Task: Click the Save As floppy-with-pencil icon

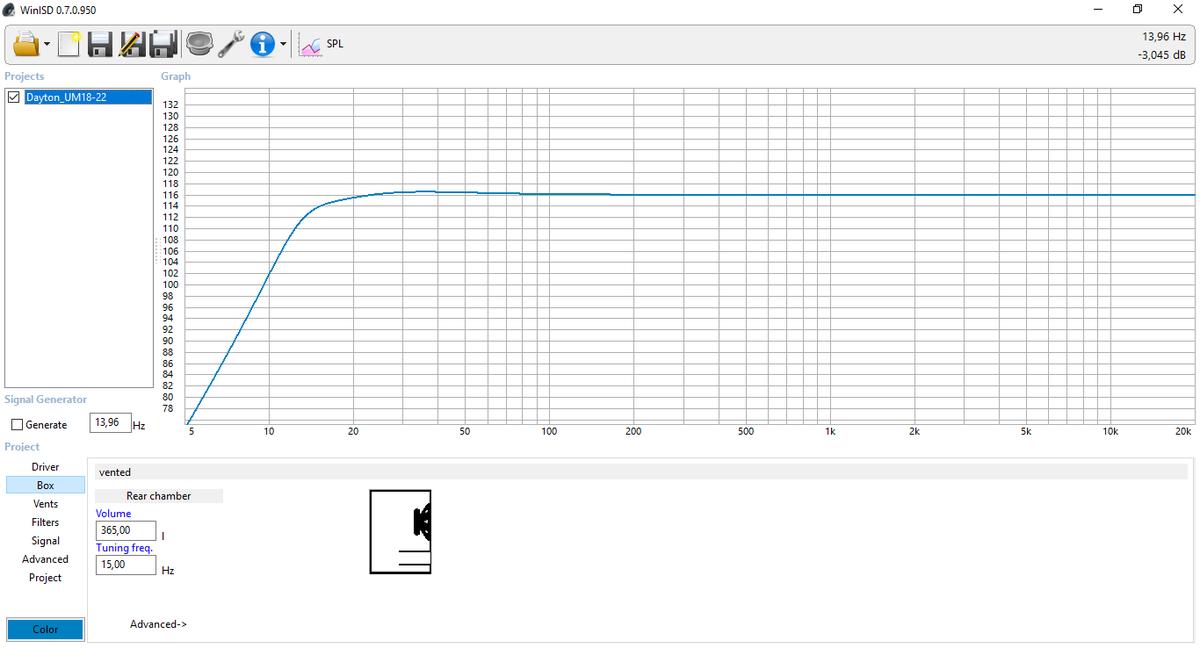Action: [x=132, y=44]
